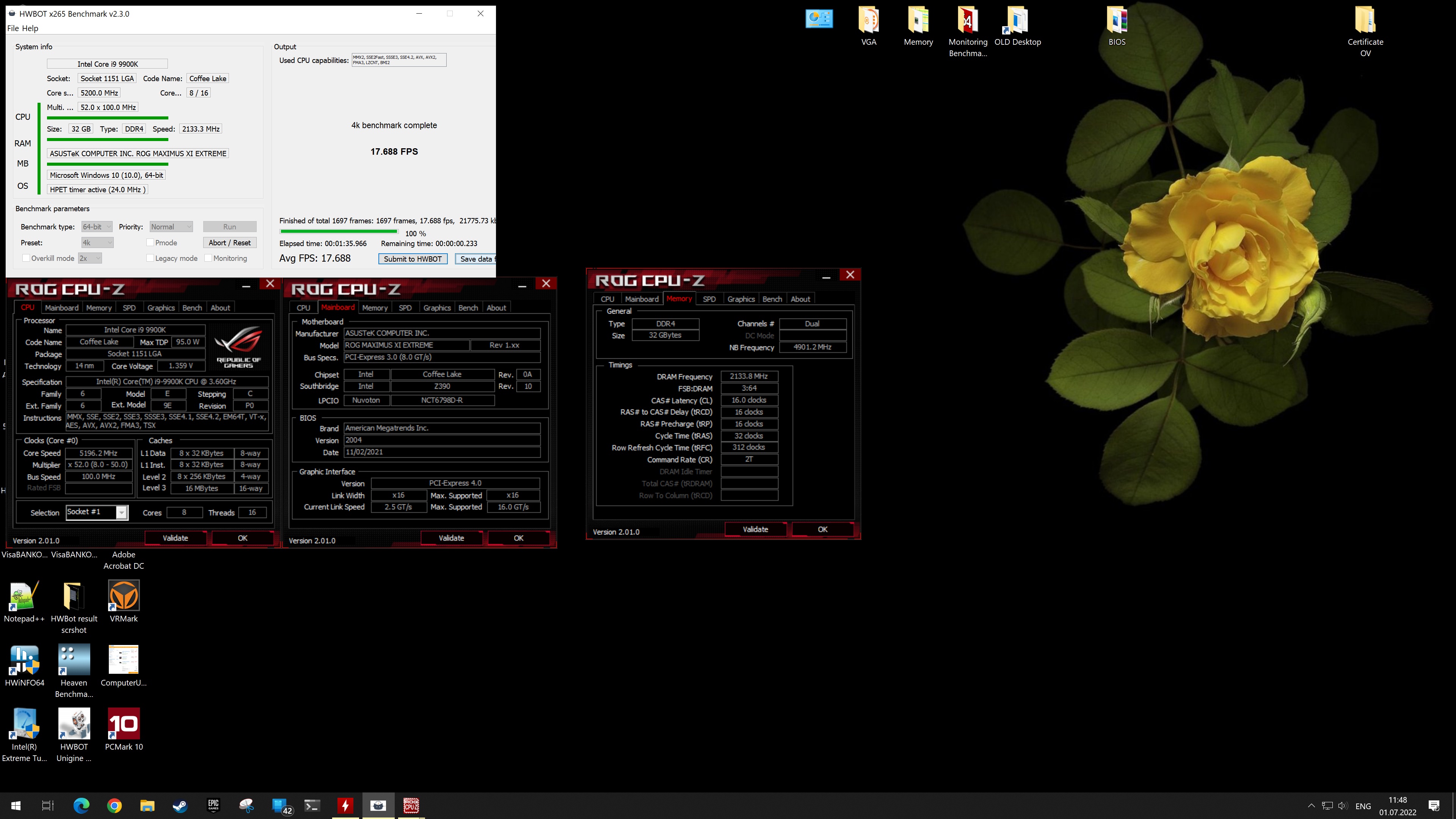Open Task View in taskbar
The width and height of the screenshot is (1456, 819).
(x=48, y=805)
